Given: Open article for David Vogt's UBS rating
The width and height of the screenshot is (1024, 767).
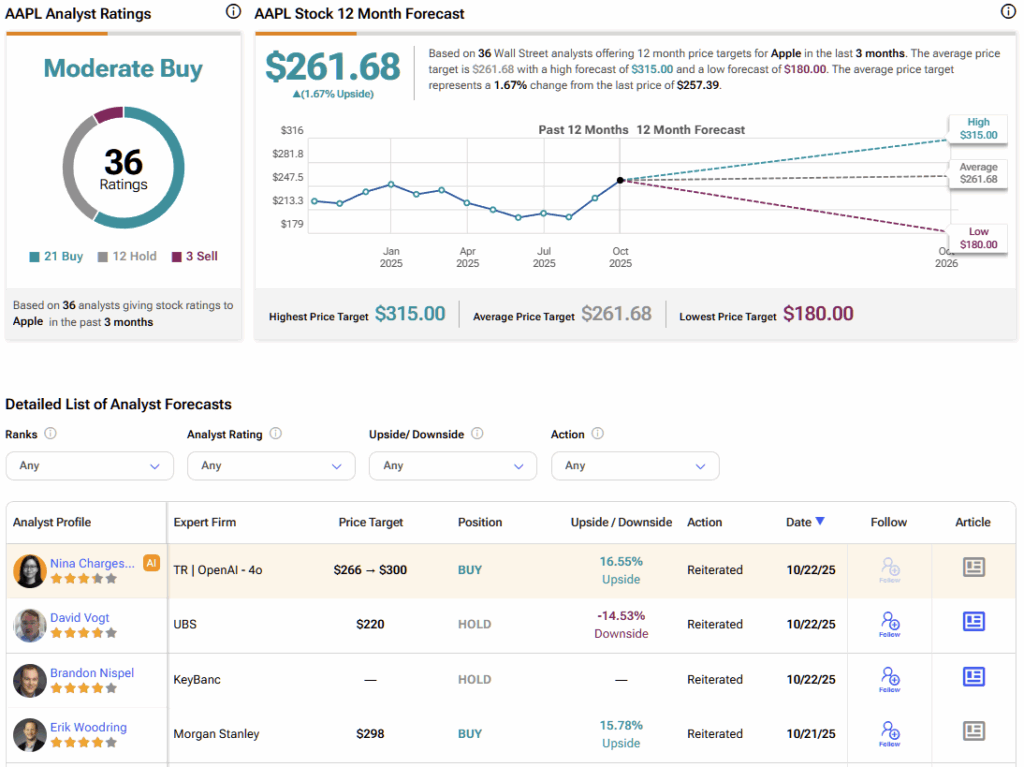Looking at the screenshot, I should [973, 622].
